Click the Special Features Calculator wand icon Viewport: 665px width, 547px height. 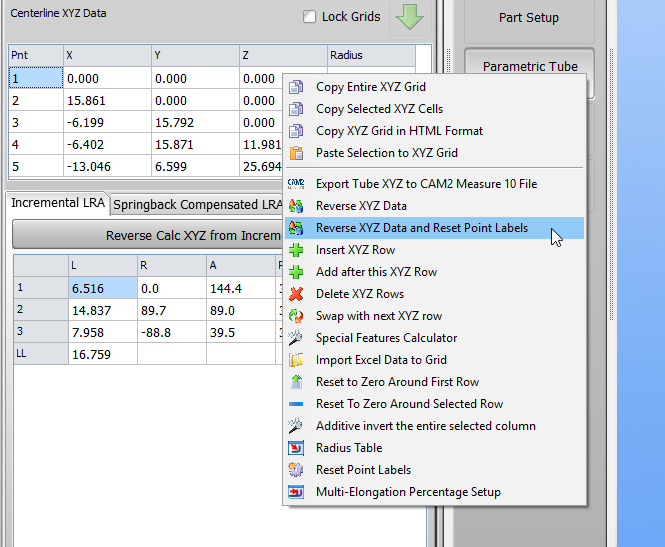pos(296,338)
